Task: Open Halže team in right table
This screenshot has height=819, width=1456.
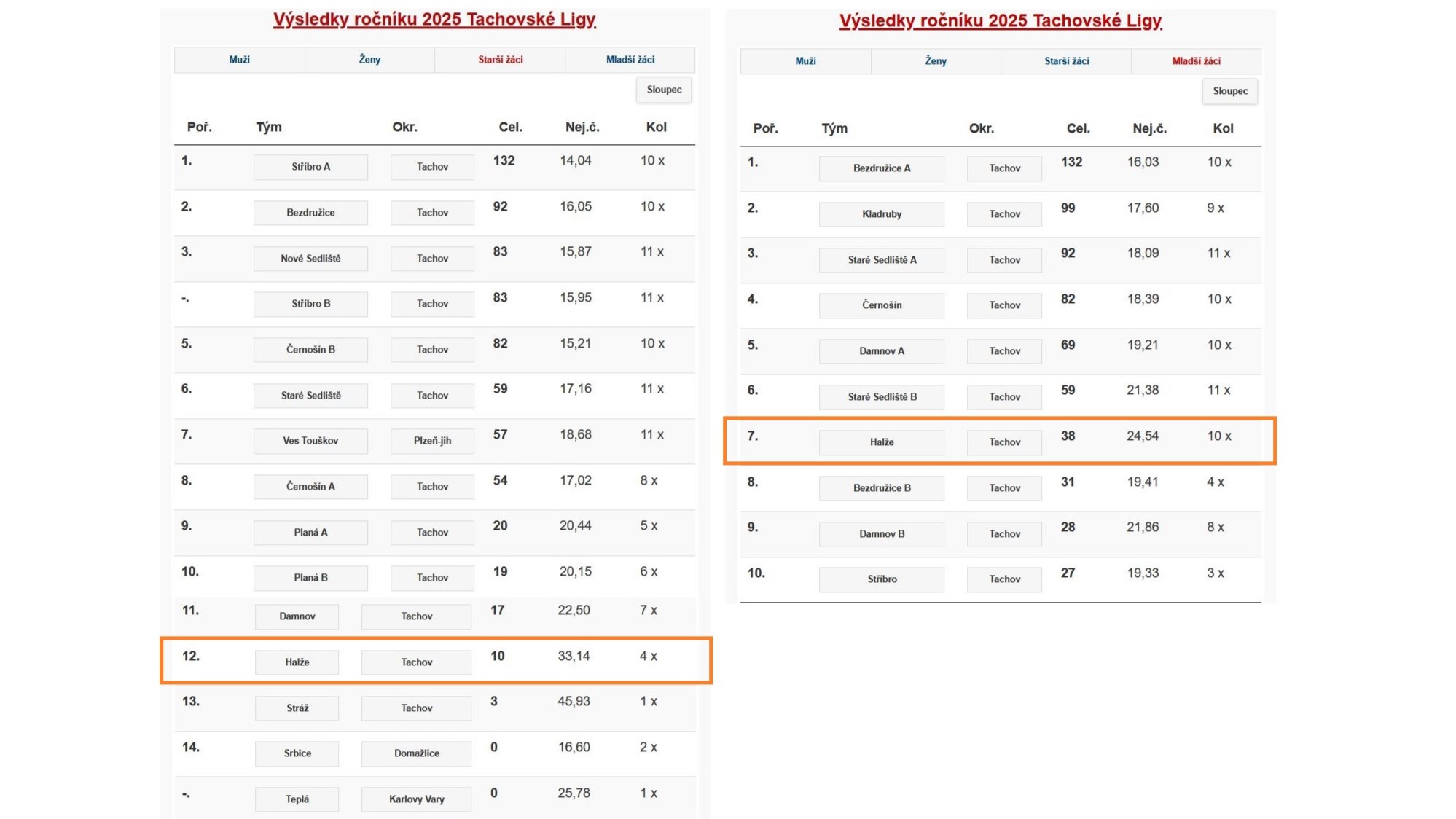Action: click(x=882, y=442)
